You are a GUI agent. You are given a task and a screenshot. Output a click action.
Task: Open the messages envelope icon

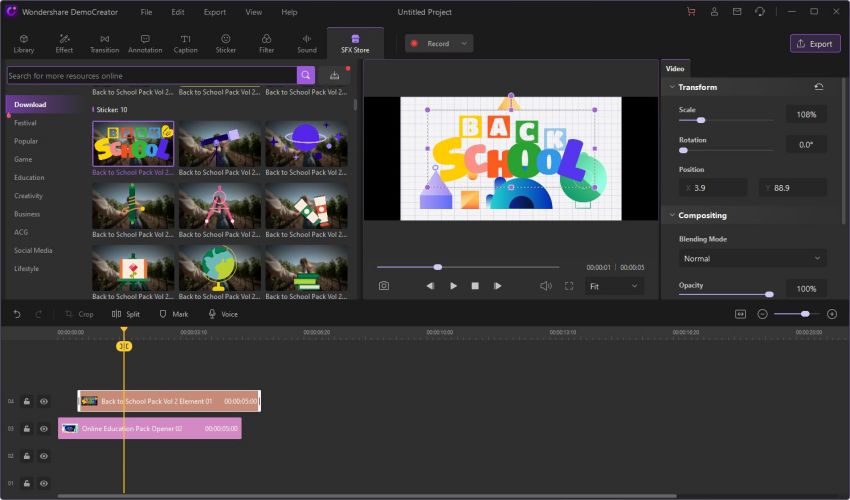point(737,11)
